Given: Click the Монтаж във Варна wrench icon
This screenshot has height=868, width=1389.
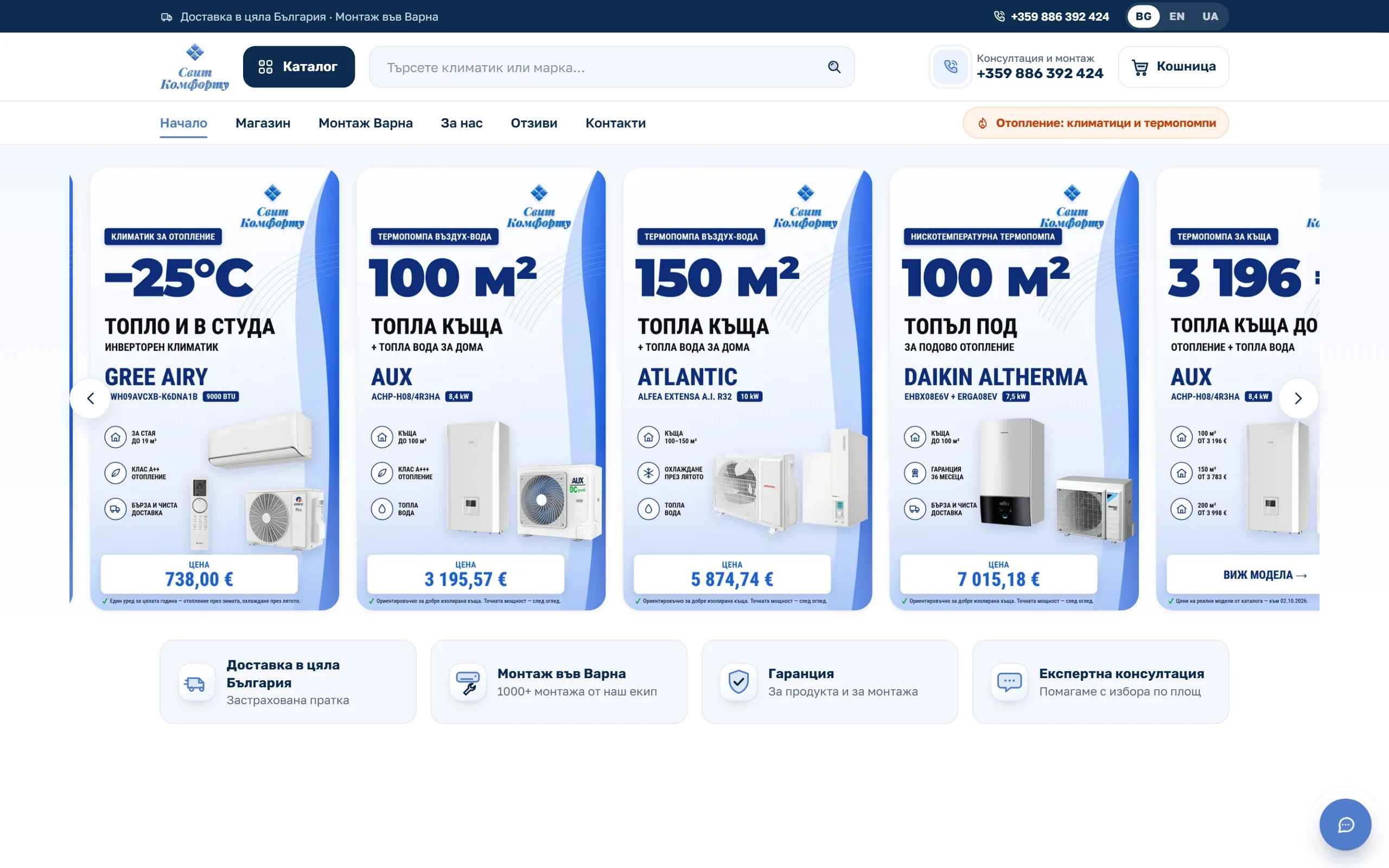Looking at the screenshot, I should (x=468, y=682).
